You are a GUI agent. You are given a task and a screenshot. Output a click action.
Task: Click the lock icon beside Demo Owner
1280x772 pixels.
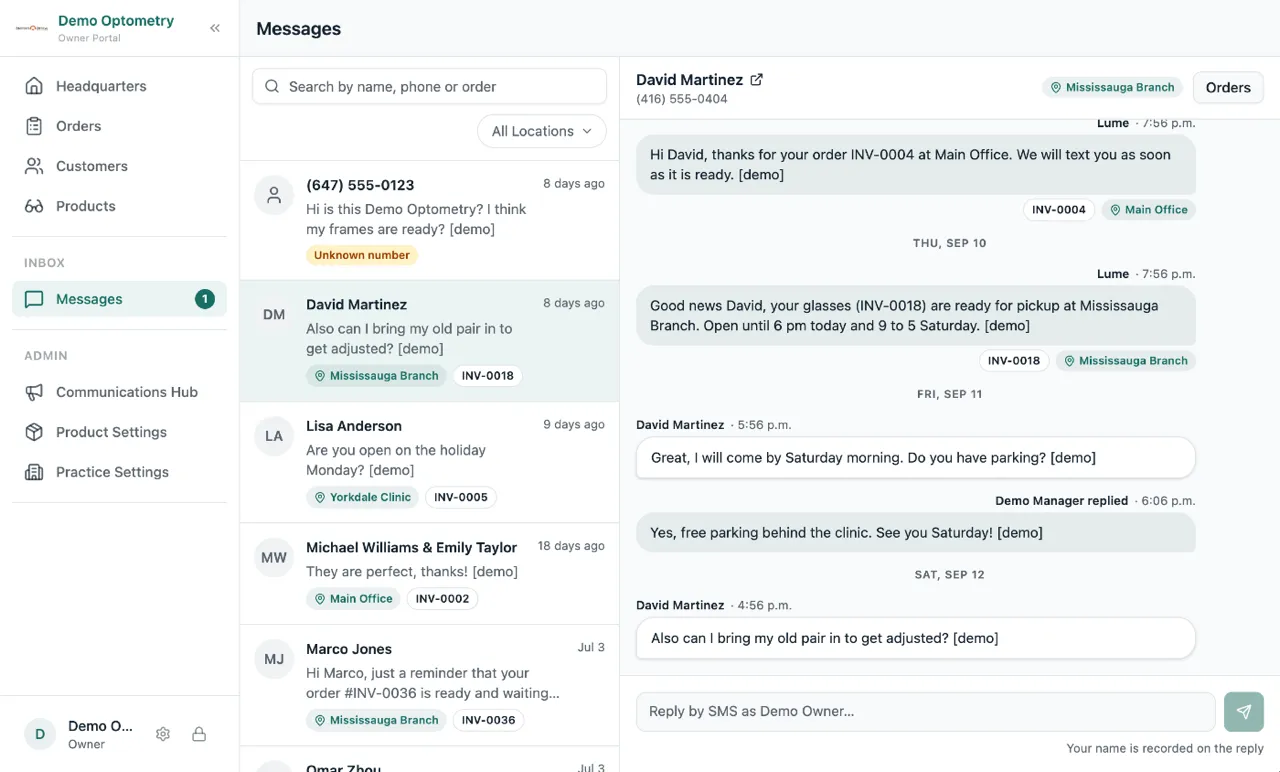point(199,734)
